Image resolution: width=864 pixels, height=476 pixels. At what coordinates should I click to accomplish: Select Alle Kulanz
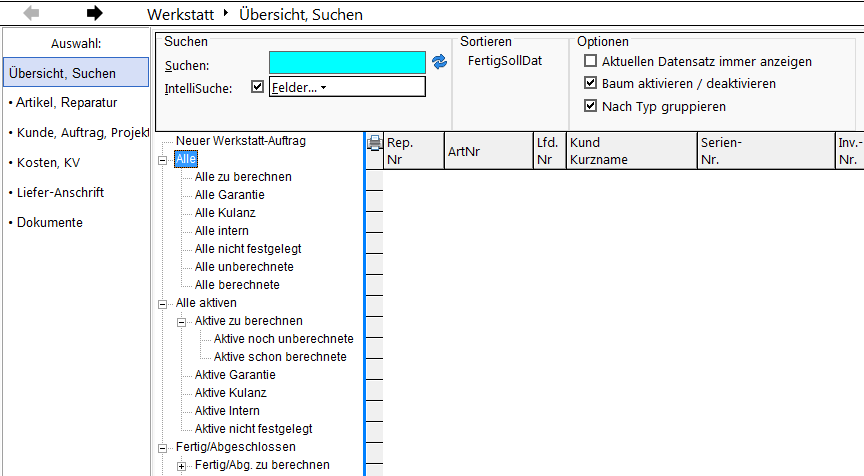(x=225, y=213)
